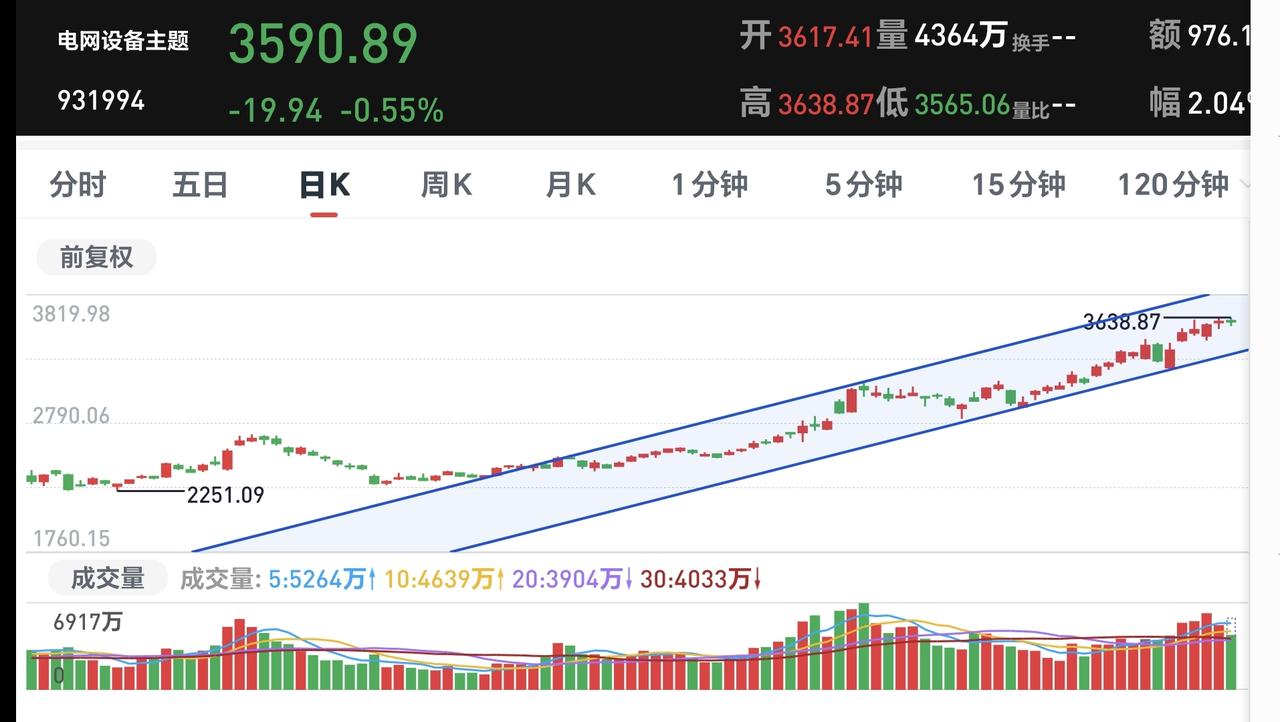Choose the 5分钟 interval tab

click(x=863, y=185)
